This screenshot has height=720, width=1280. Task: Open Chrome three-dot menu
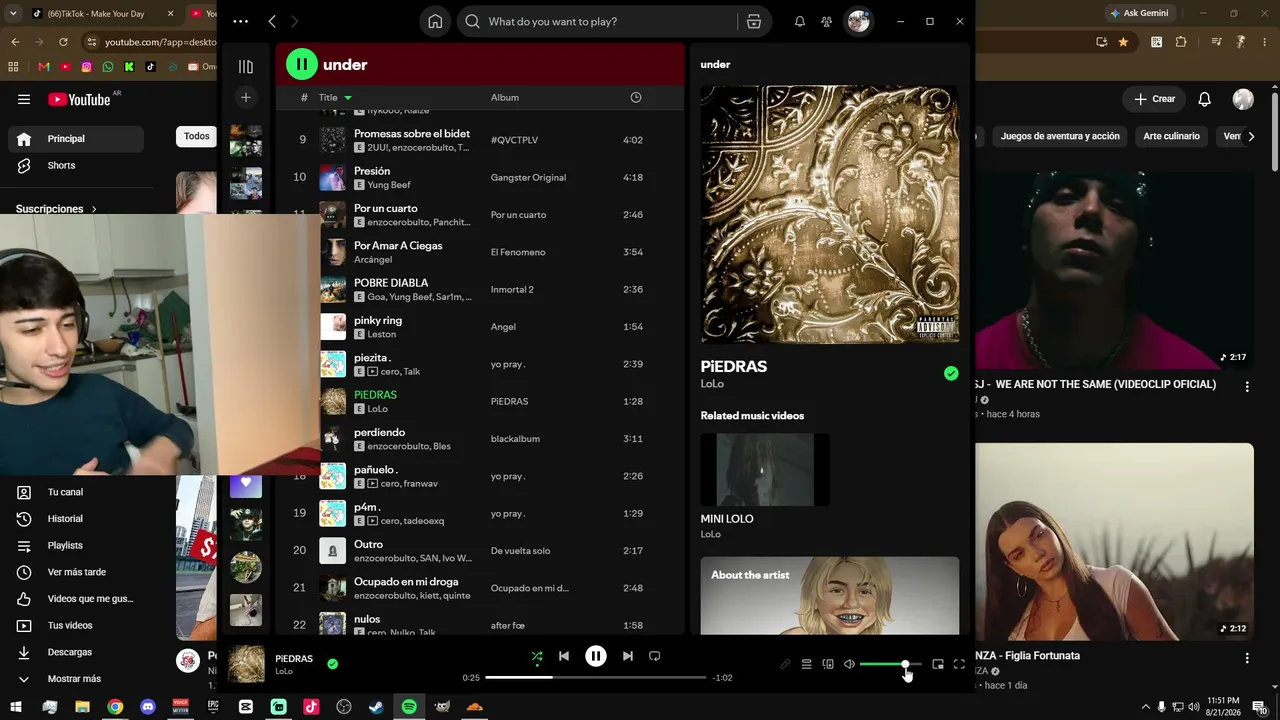(x=1263, y=42)
